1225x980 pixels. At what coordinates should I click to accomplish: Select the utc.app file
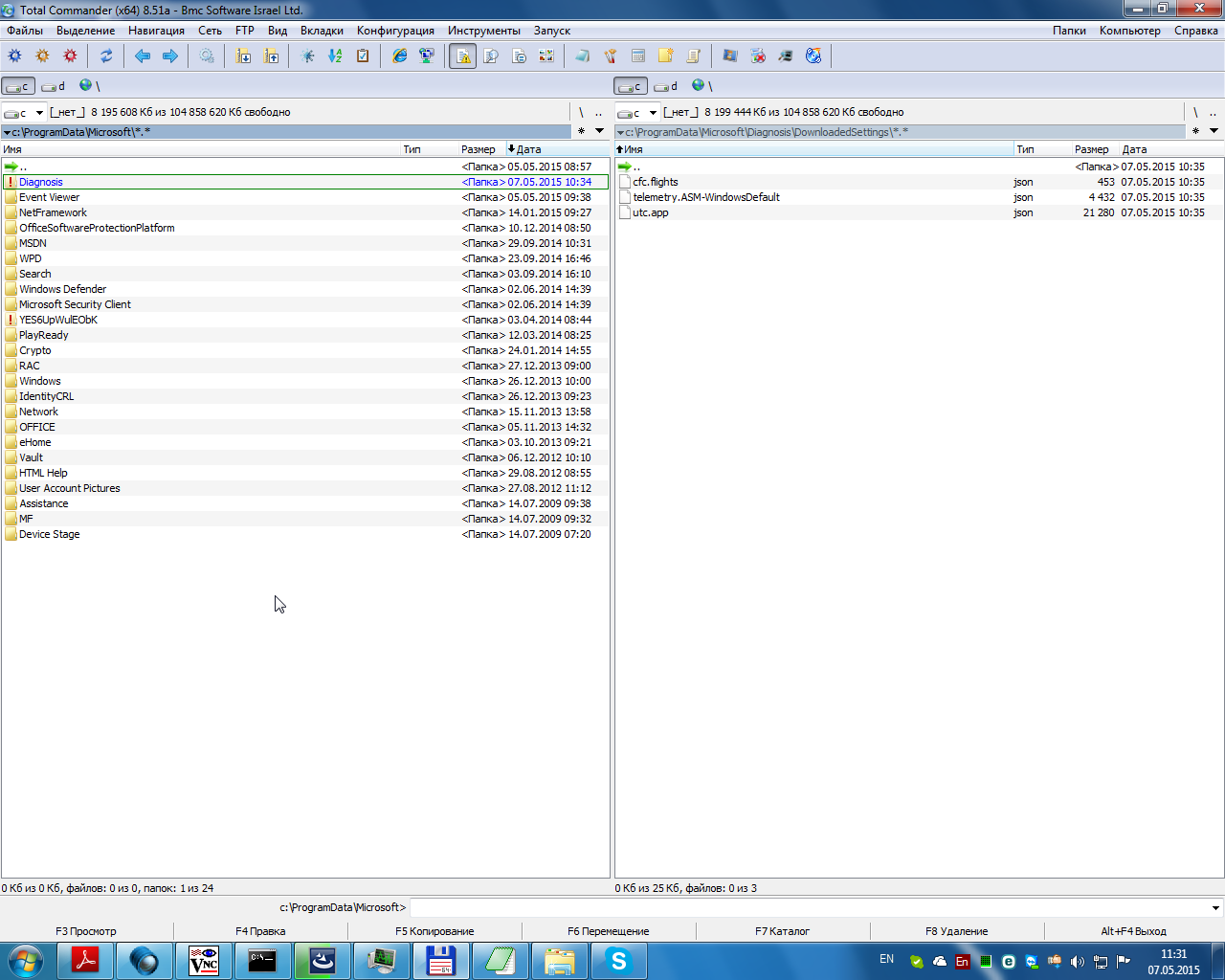919,212
